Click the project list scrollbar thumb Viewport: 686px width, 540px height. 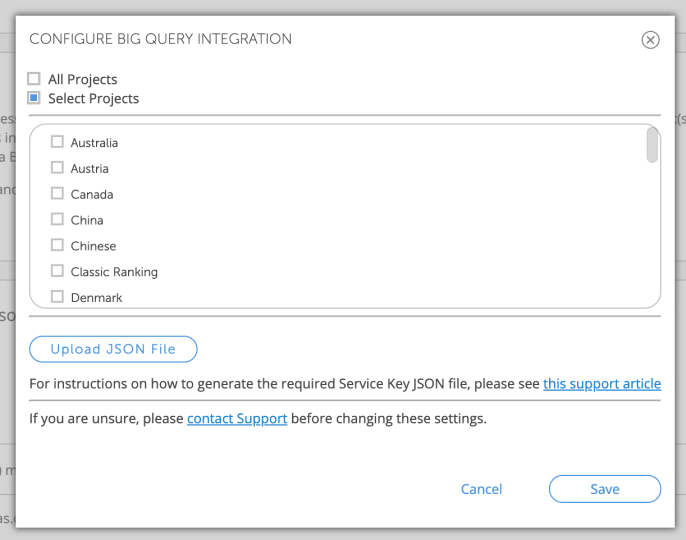pyautogui.click(x=652, y=145)
